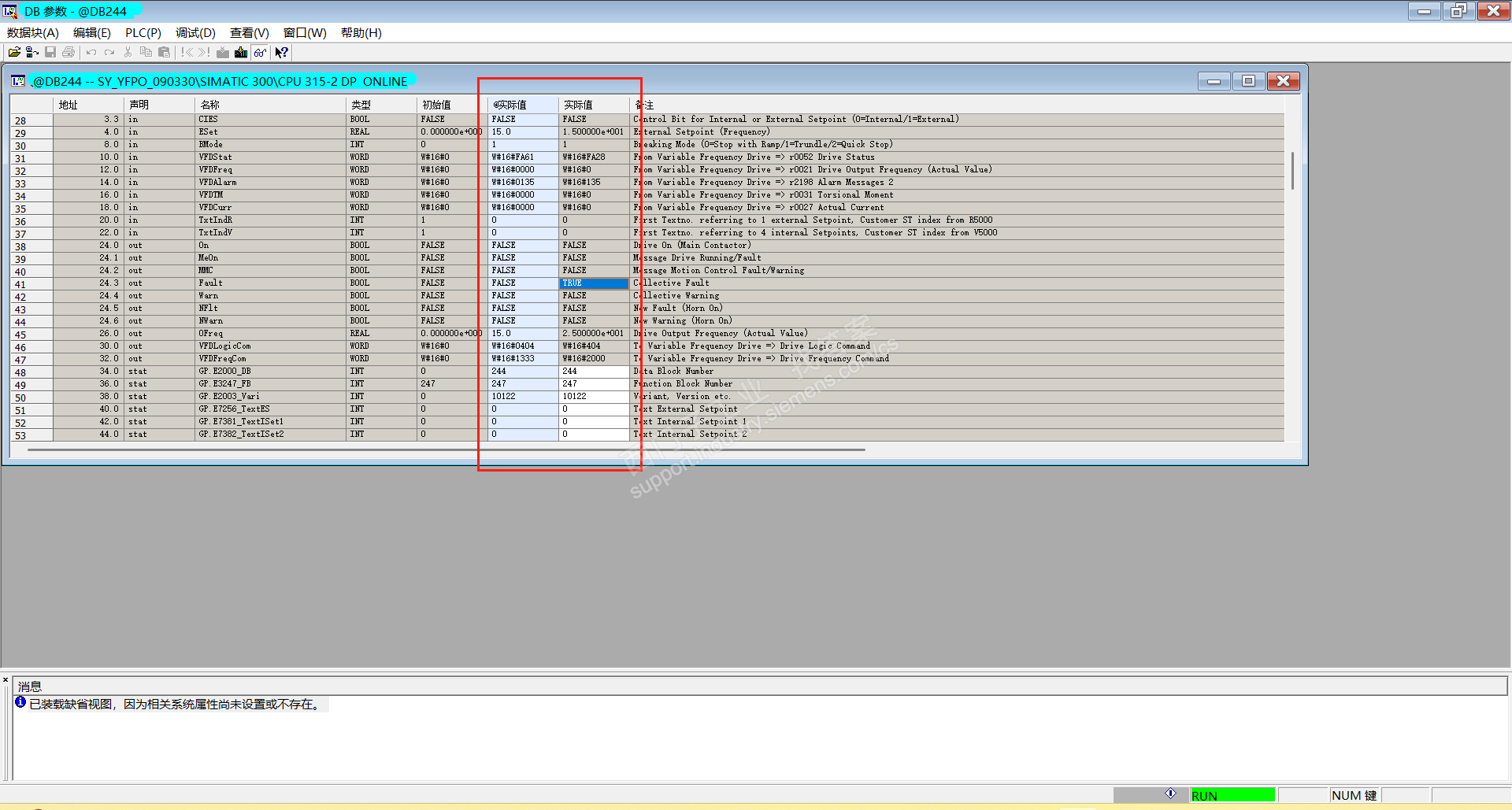Download parameters to the PLC module icon
The height and width of the screenshot is (810, 1512).
click(241, 53)
